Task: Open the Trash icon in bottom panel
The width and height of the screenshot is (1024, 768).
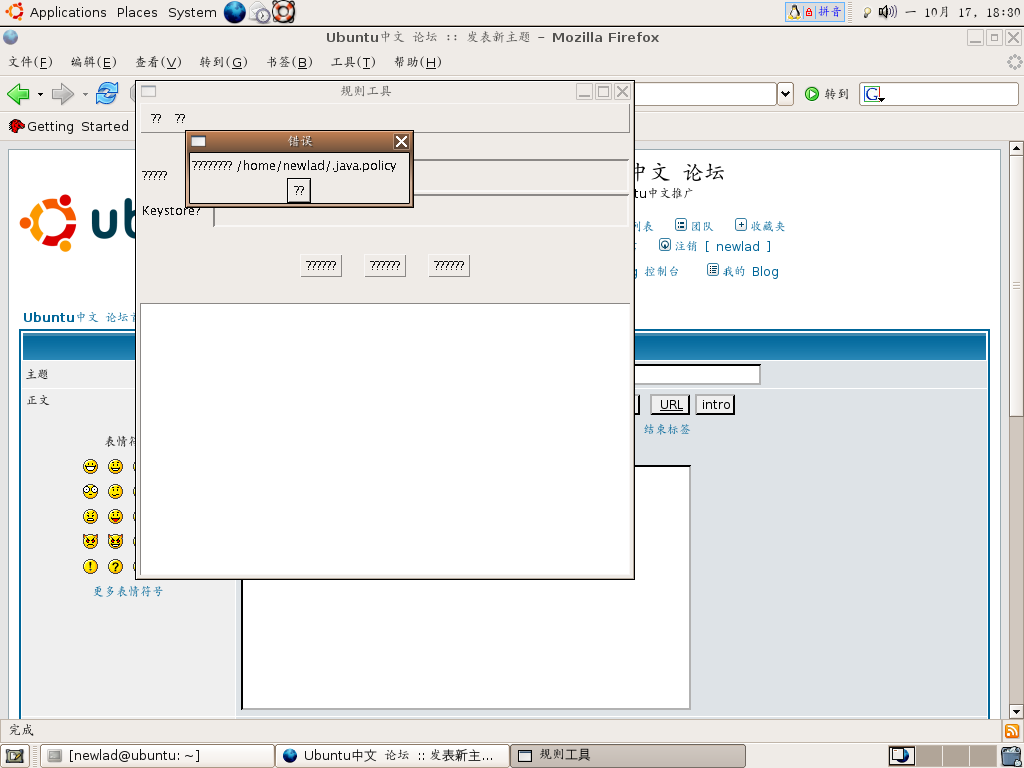Action: (1011, 756)
